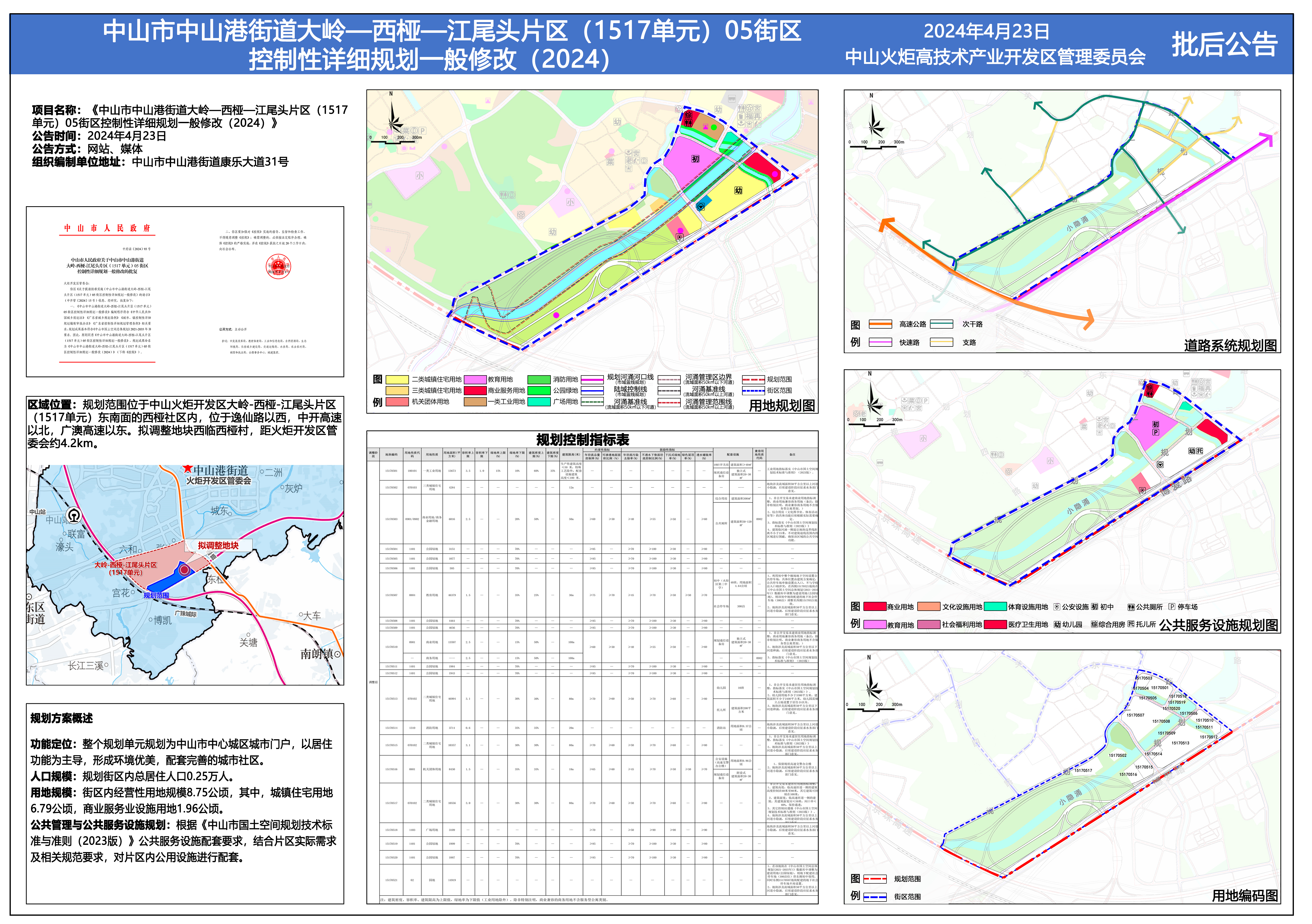The image size is (1312, 924).
Task: Click 综合用房 symbol in facilities legend
Action: [1094, 625]
